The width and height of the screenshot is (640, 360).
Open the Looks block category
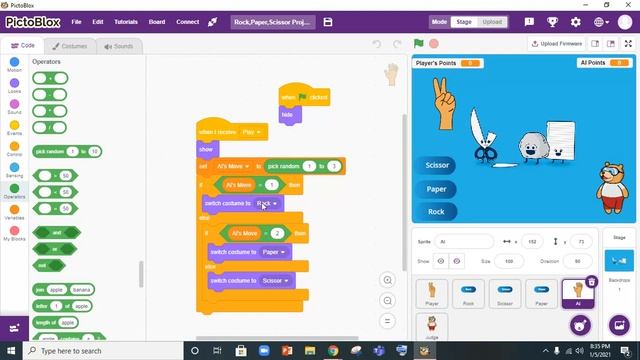14,86
